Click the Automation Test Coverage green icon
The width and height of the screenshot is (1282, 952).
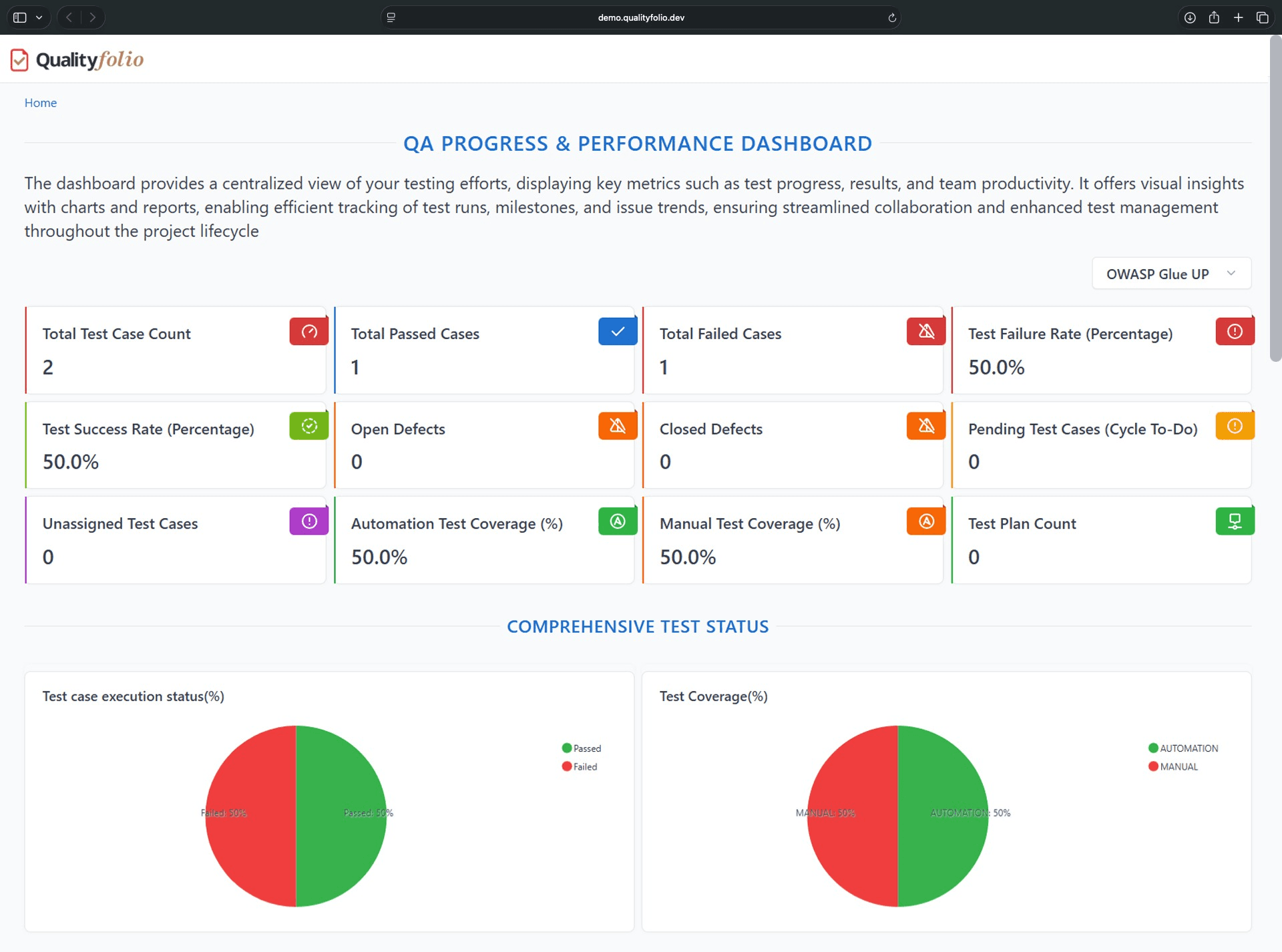618,521
